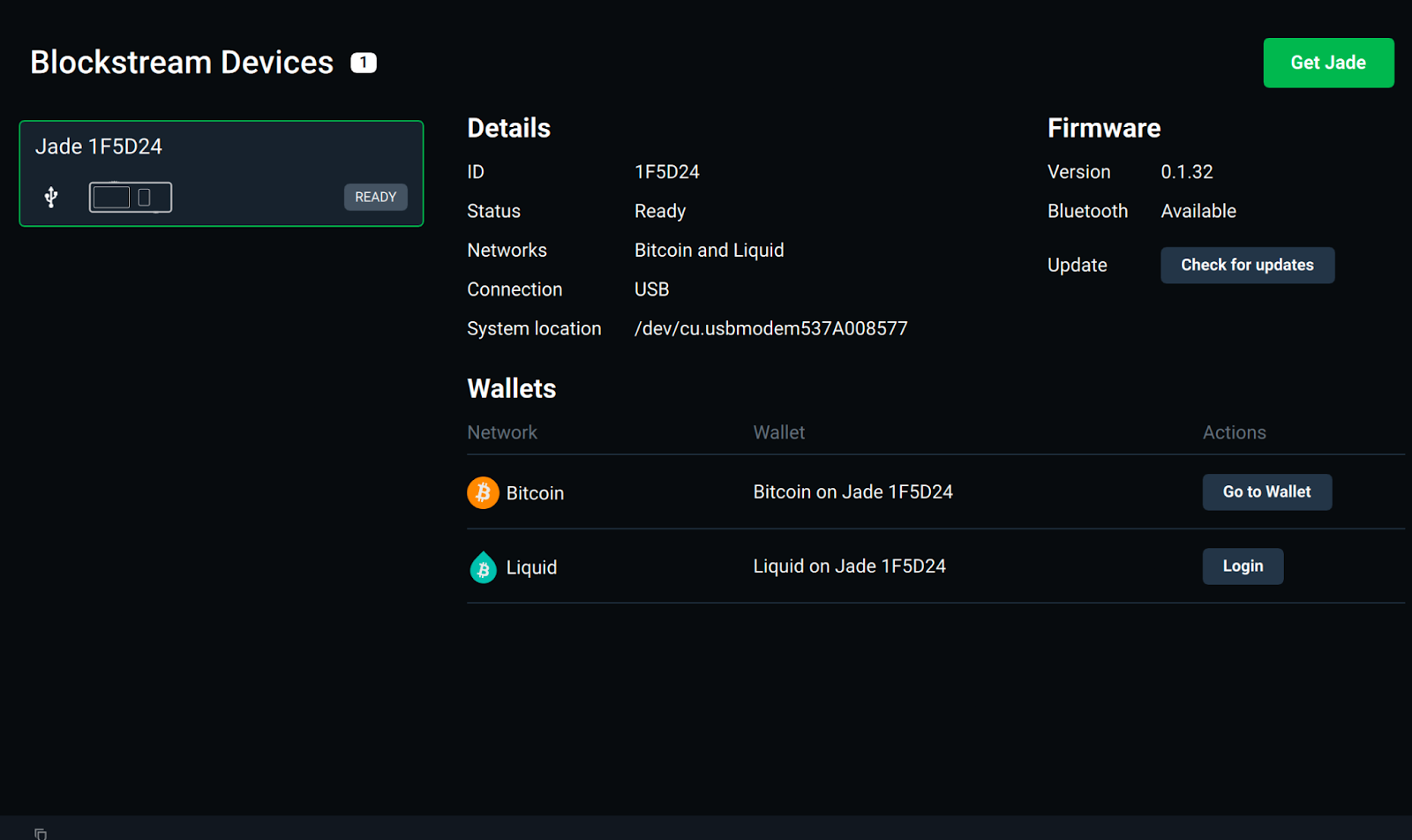Click the Networks label in Details

pyautogui.click(x=507, y=251)
